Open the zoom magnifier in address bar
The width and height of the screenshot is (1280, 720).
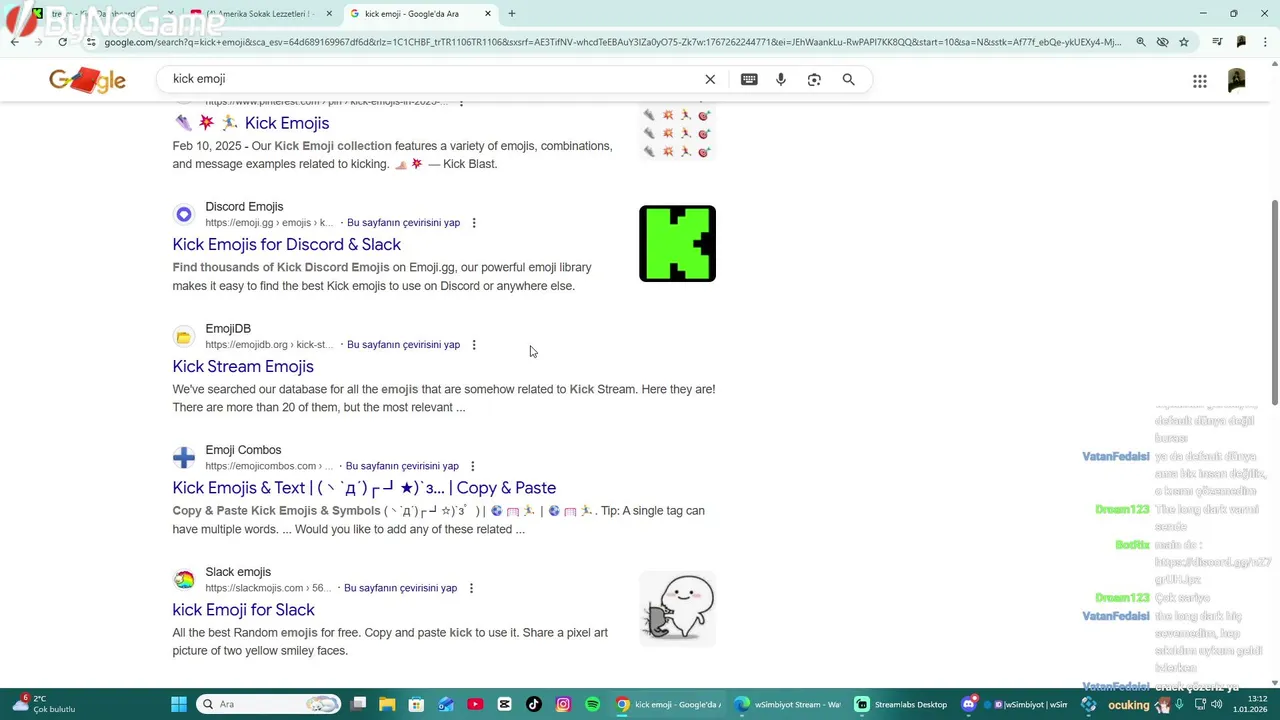point(1141,42)
